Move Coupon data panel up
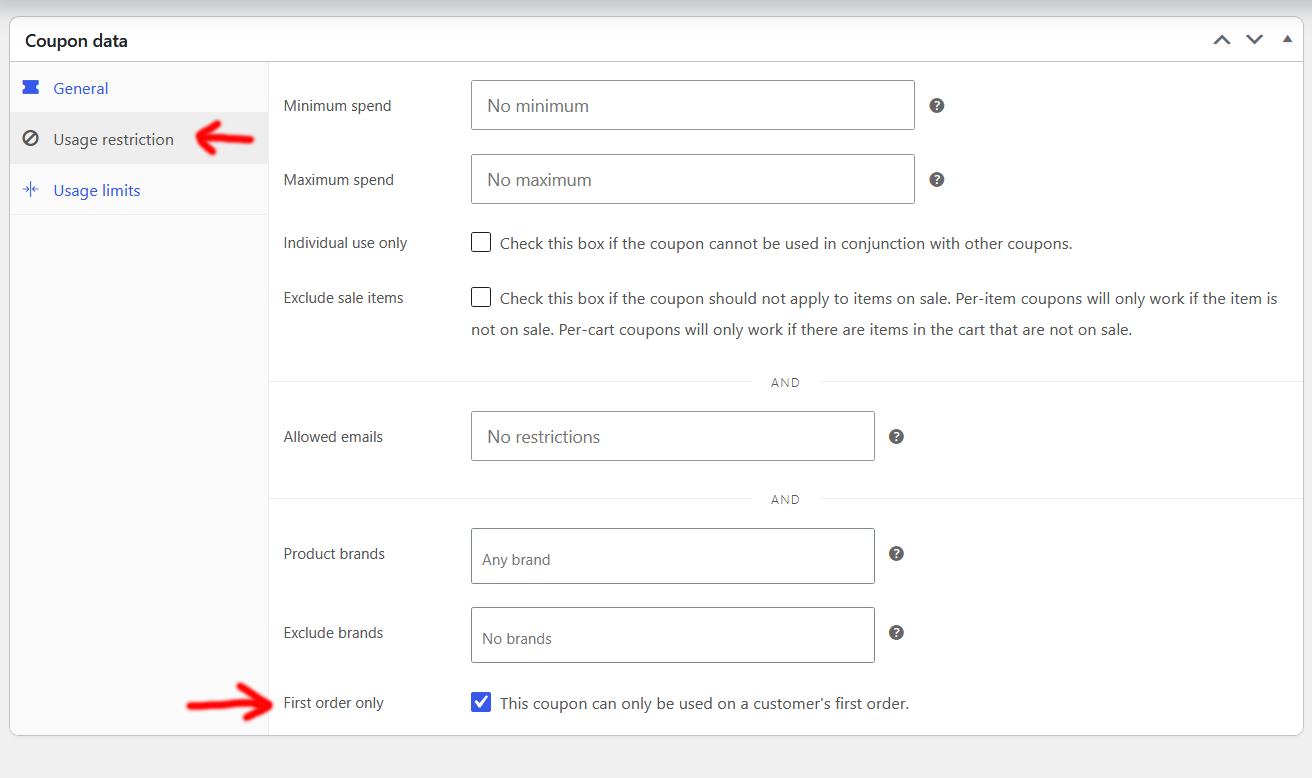Viewport: 1312px width, 778px height. [x=1222, y=40]
